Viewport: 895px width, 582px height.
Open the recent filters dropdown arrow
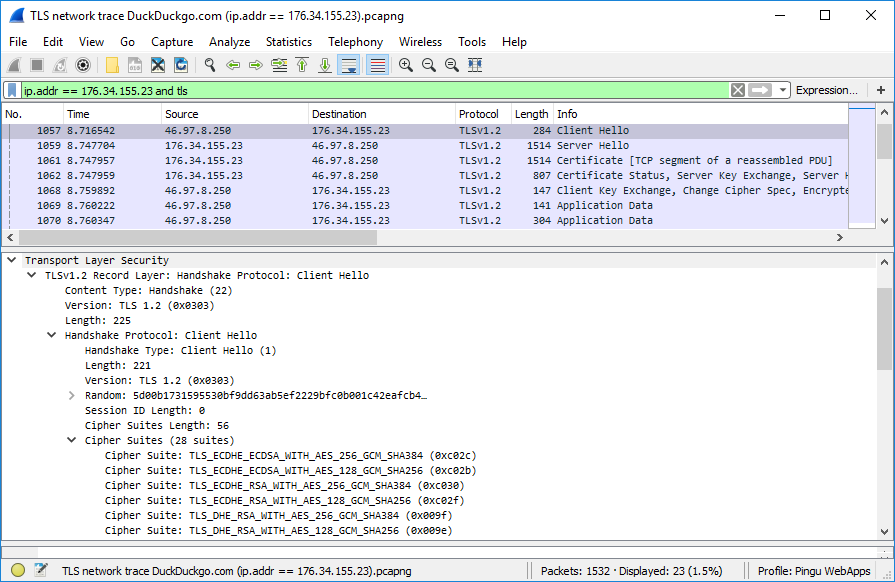[x=783, y=90]
